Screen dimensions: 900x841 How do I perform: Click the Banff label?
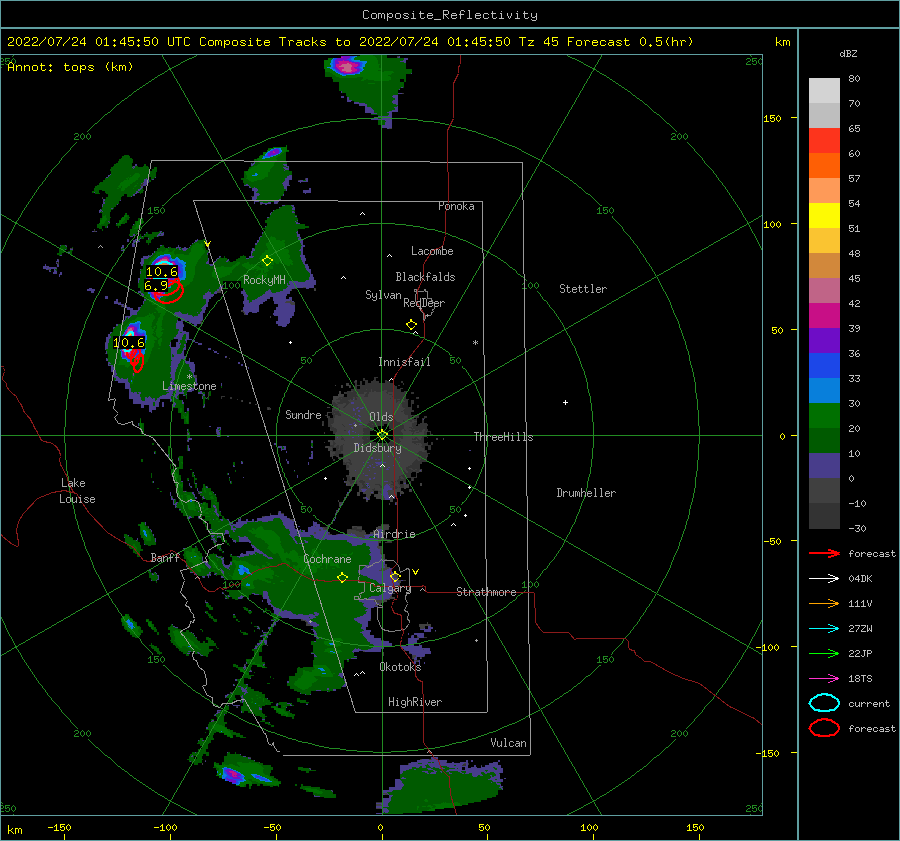(x=165, y=558)
